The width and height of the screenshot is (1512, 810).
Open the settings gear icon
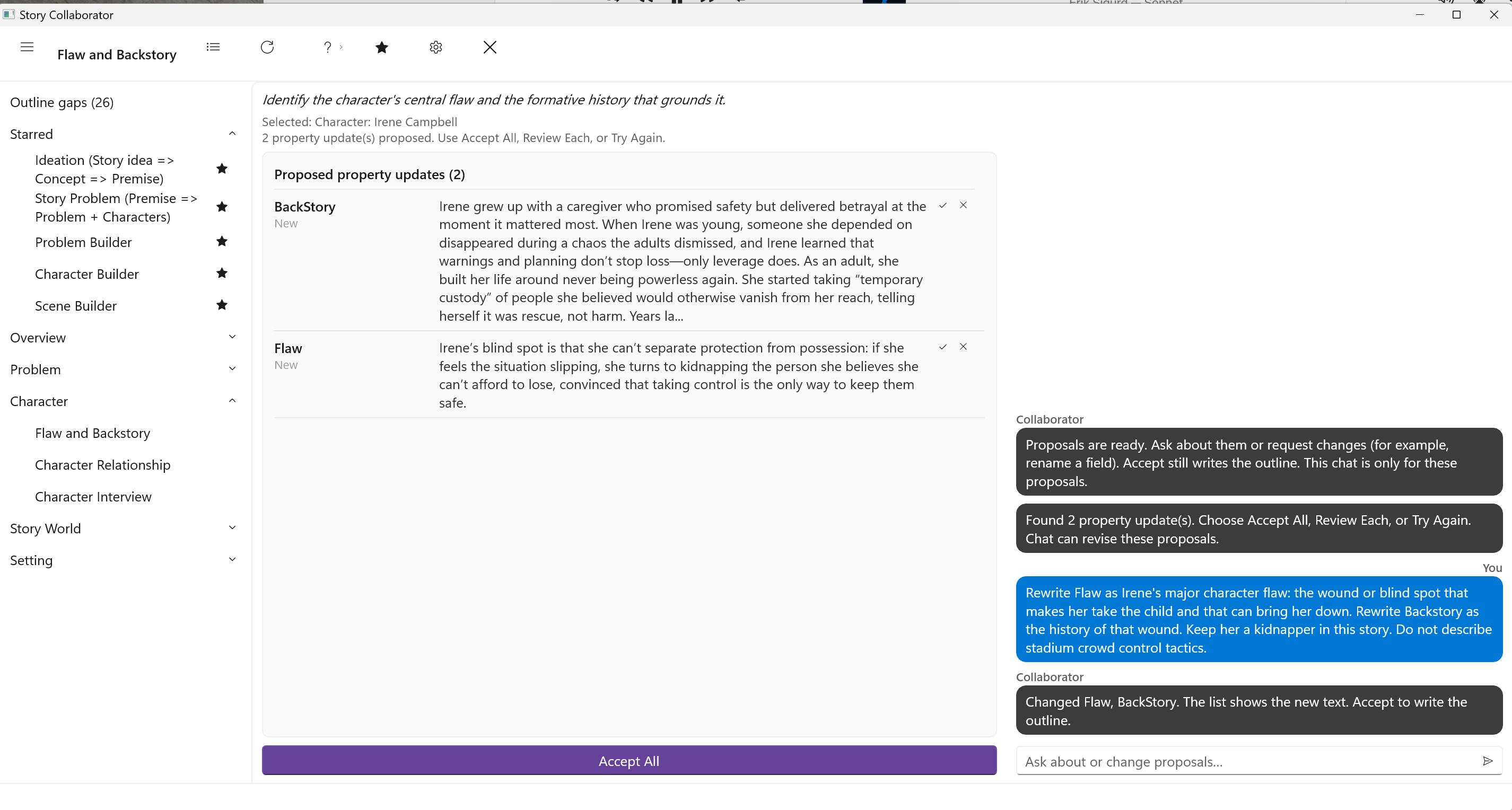[435, 47]
